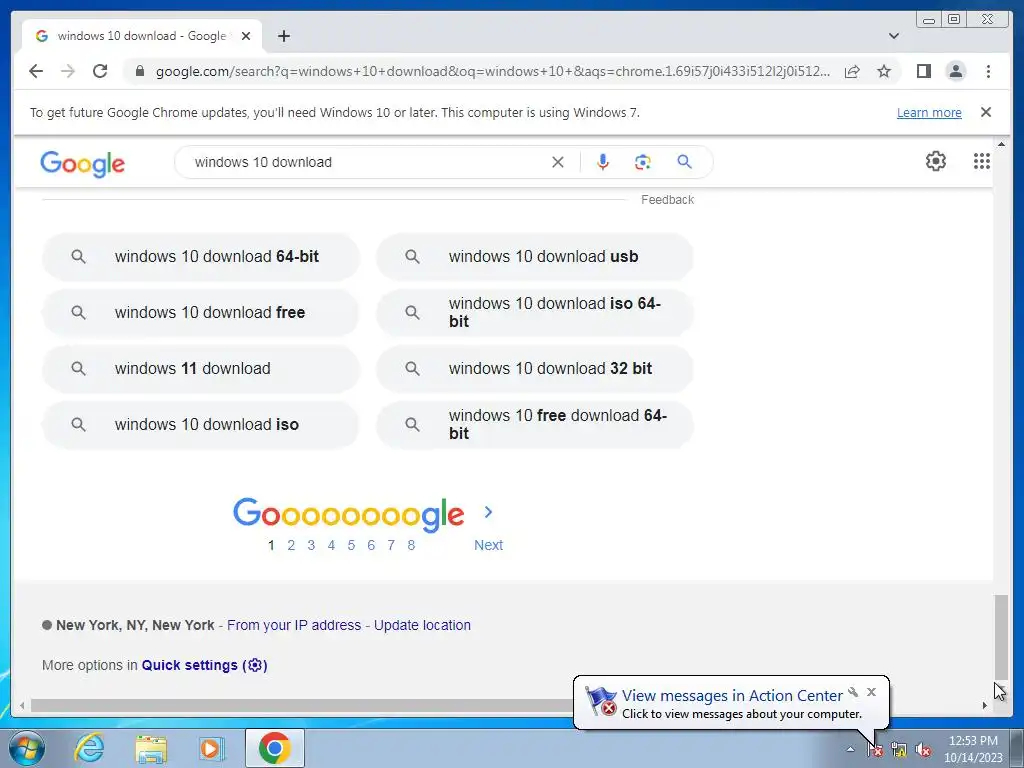Screen dimensions: 1024x768
Task: Click Update location link
Action: coord(422,626)
